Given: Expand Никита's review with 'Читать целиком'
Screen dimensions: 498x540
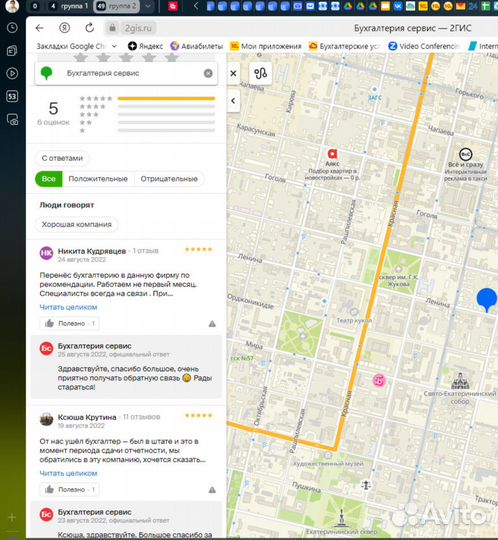Looking at the screenshot, I should tap(68, 307).
